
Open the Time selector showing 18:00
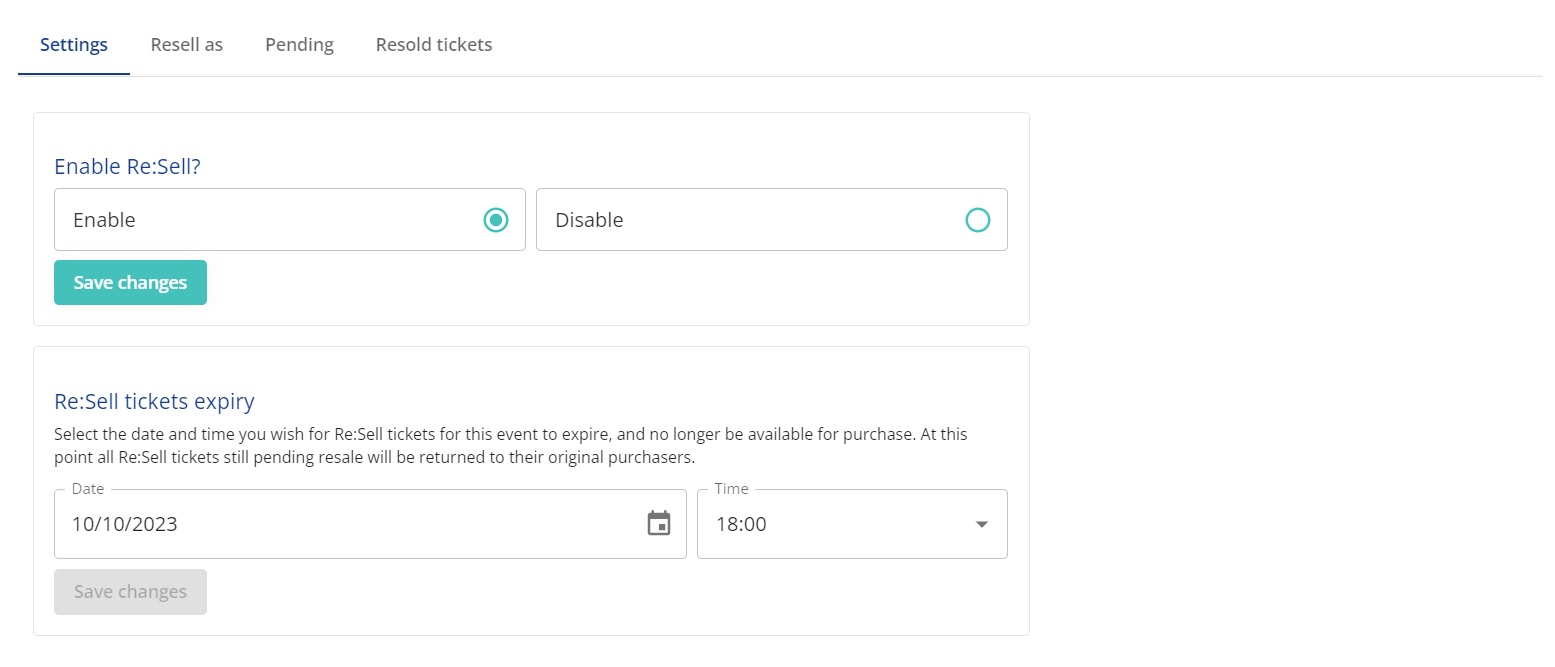(x=852, y=524)
